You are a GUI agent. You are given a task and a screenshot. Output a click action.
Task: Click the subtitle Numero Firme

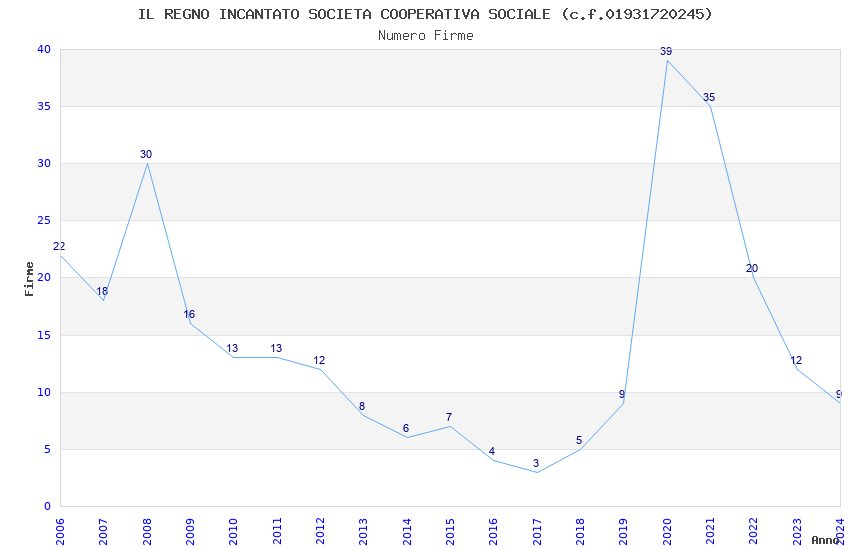tap(426, 36)
